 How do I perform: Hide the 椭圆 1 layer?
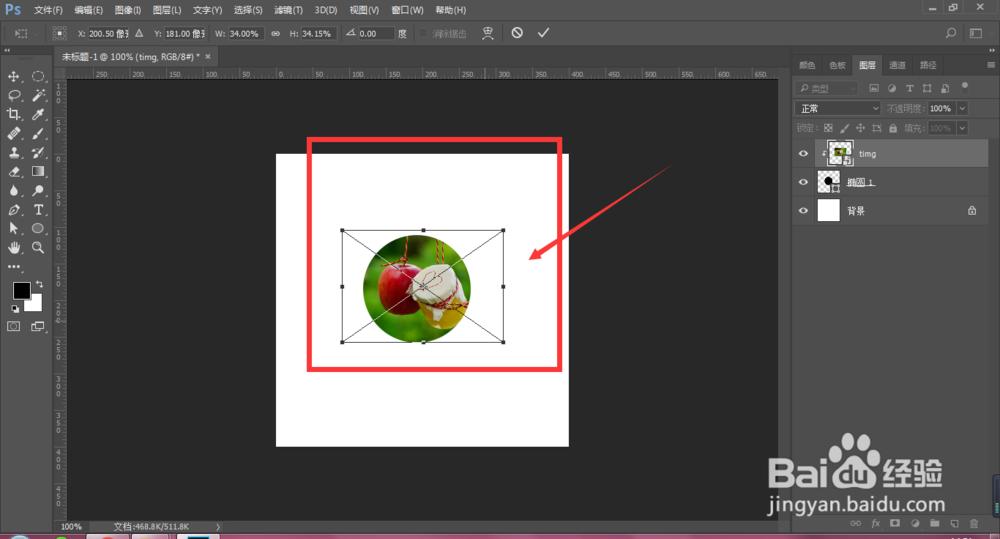[x=804, y=182]
